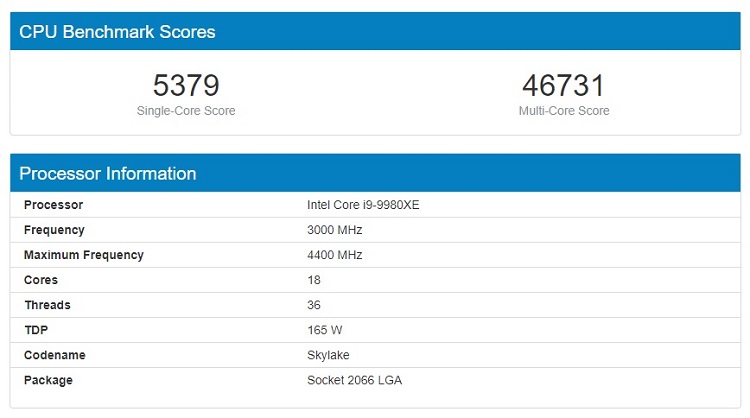Select the 36 threads value
Image resolution: width=750 pixels, height=418 pixels.
[x=314, y=305]
